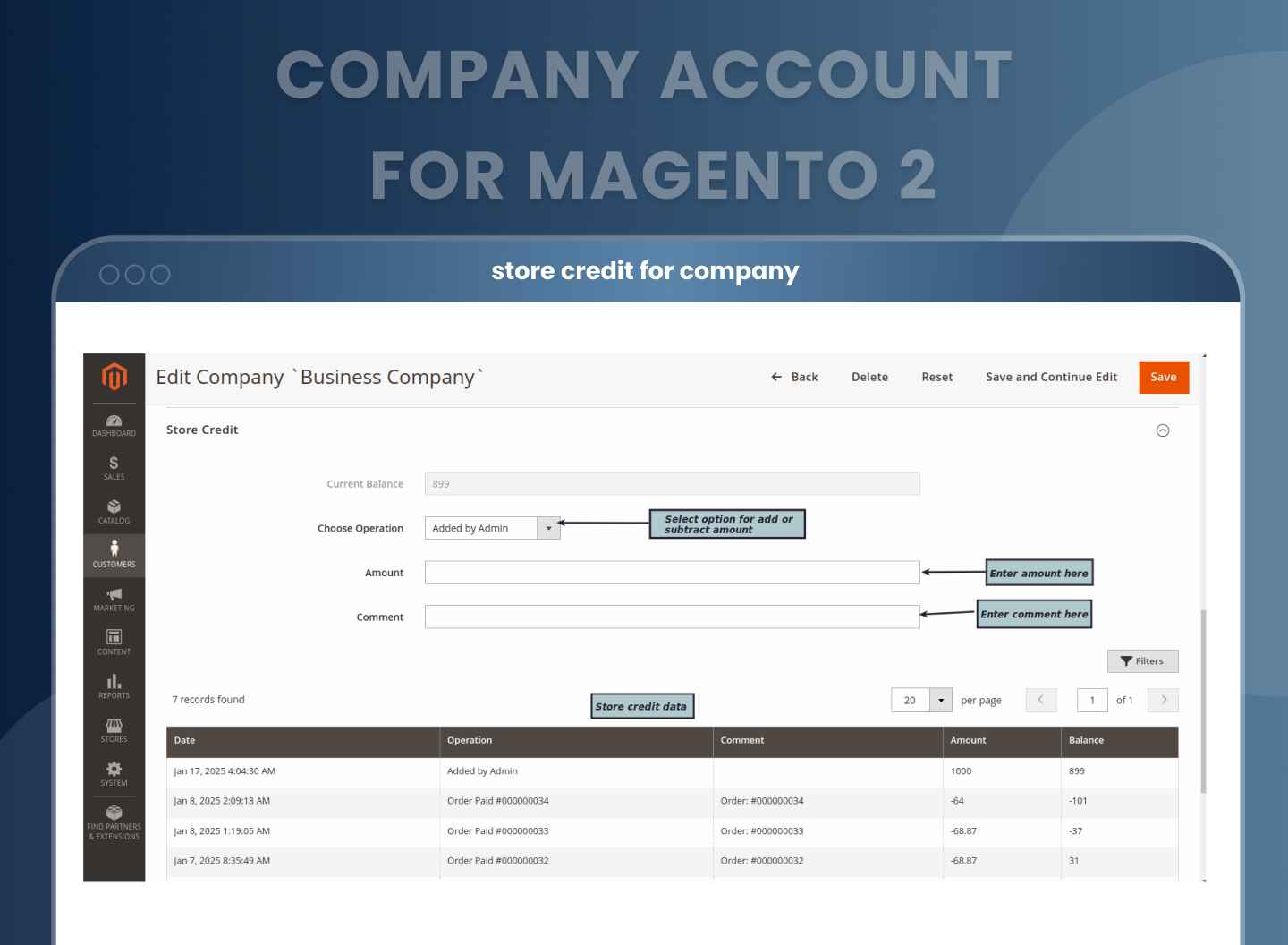Sort by the Date column header
Image resolution: width=1288 pixels, height=945 pixels.
pos(185,741)
